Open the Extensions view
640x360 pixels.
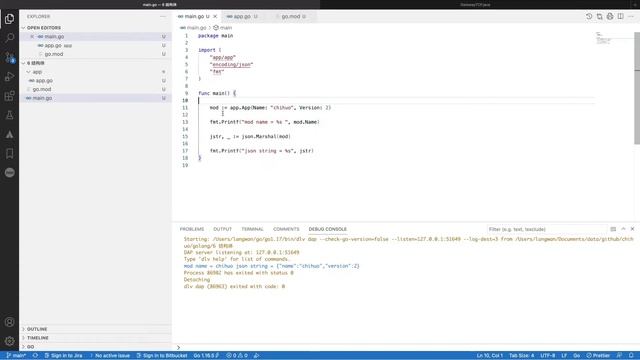tap(9, 96)
